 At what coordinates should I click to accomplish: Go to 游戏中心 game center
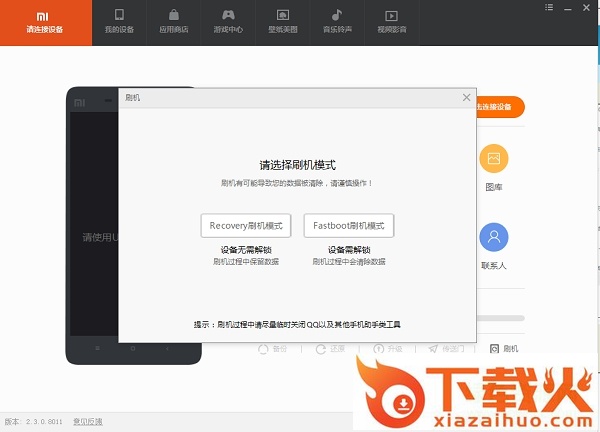point(228,22)
